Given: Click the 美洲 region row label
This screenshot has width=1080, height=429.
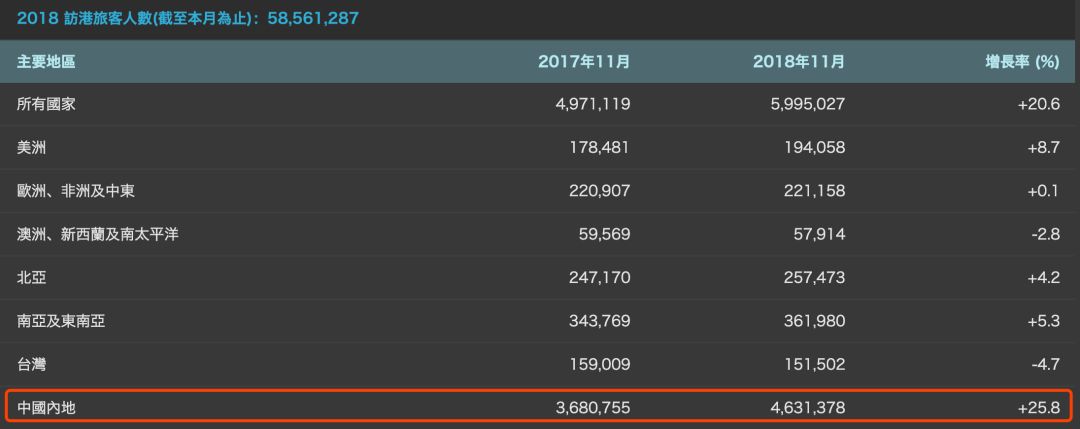Looking at the screenshot, I should (32, 147).
